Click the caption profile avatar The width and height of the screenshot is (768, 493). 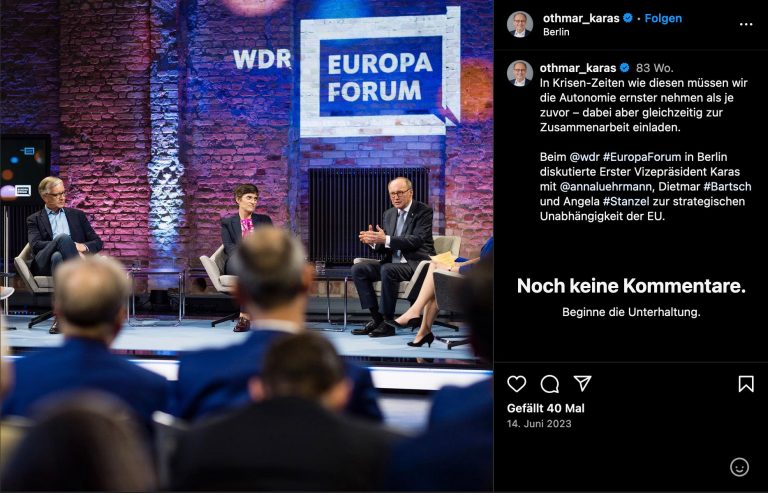[520, 73]
